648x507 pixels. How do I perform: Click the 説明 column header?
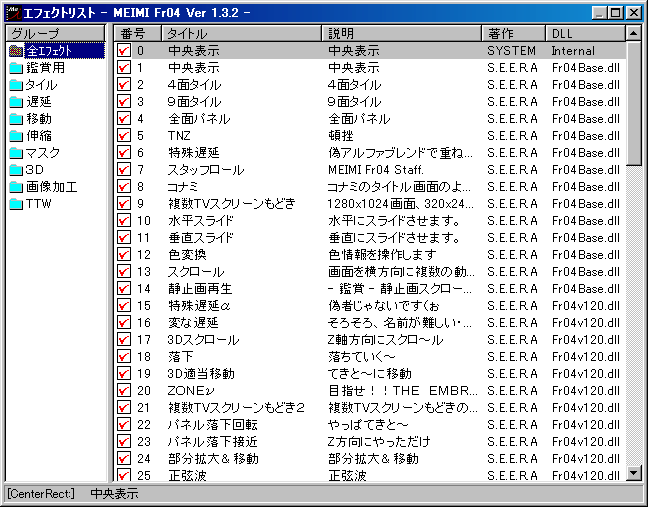tap(402, 33)
